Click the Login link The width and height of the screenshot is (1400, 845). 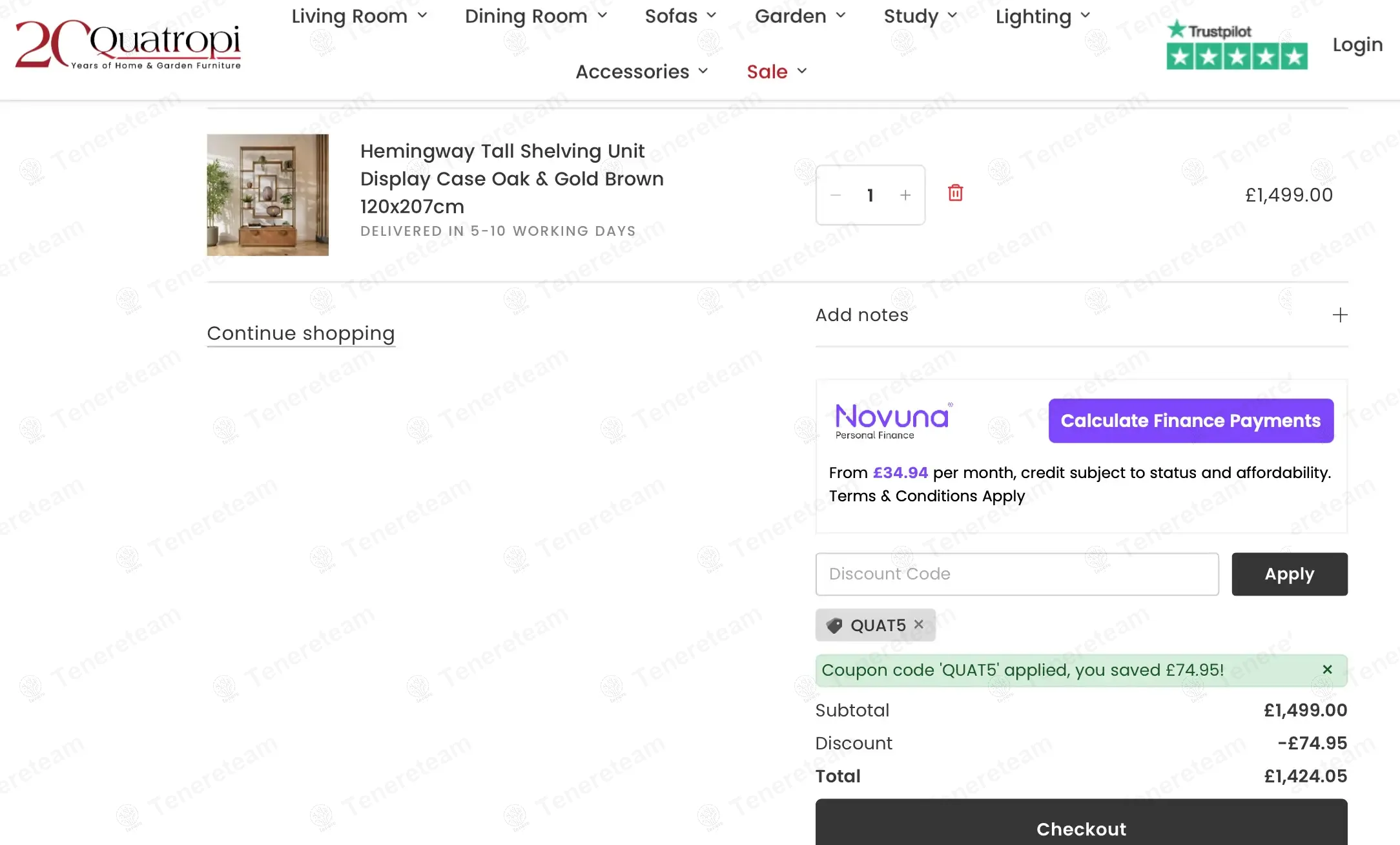click(x=1357, y=45)
